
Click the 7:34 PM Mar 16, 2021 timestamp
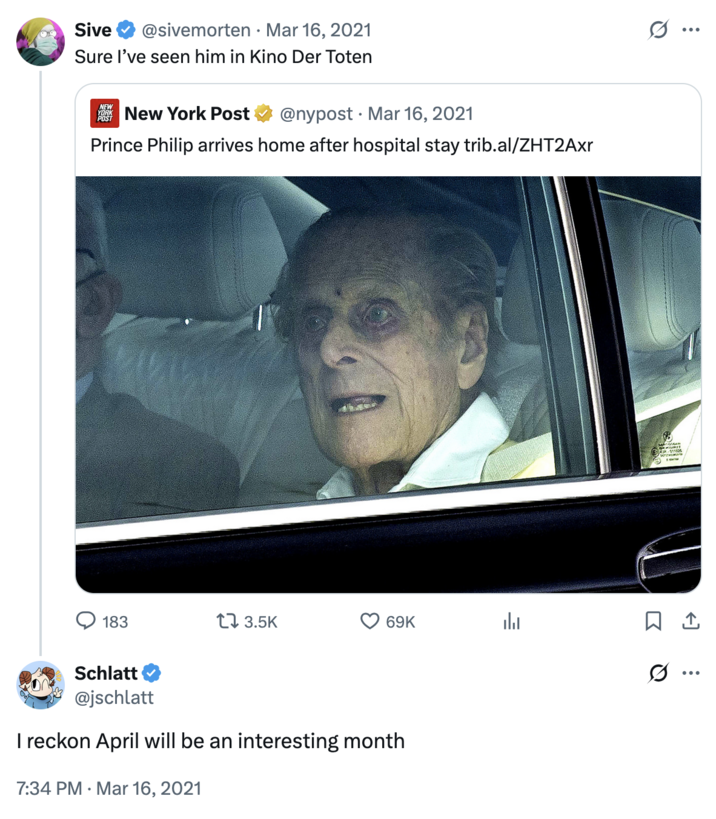(108, 788)
